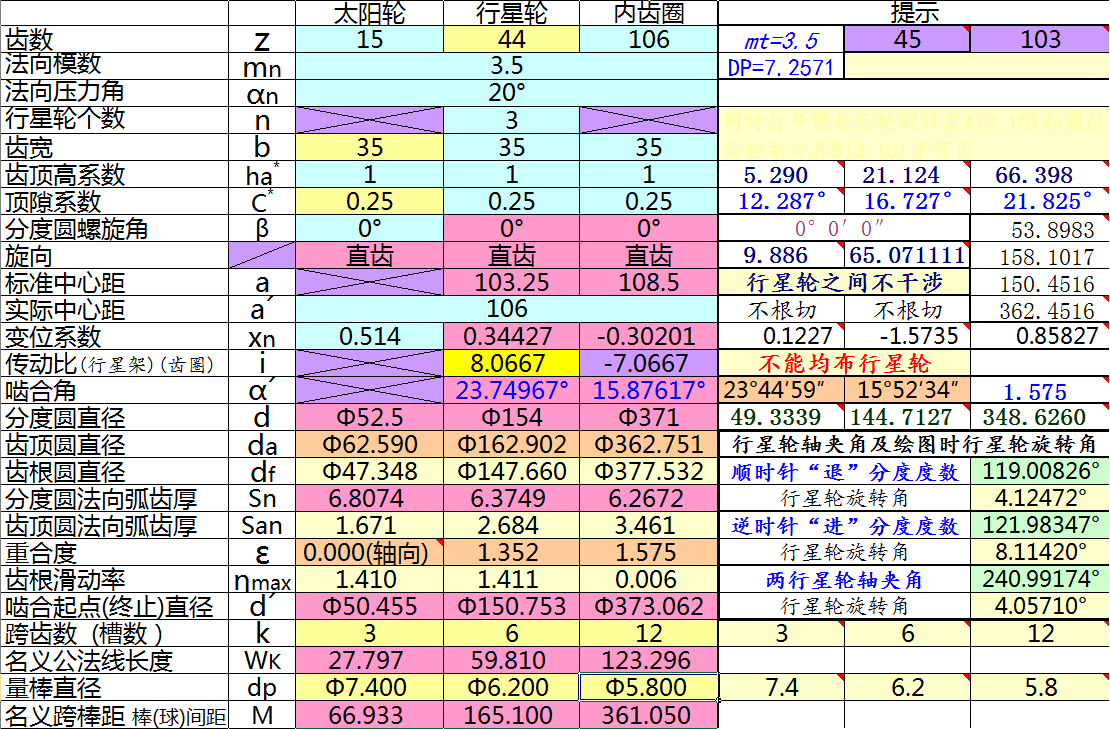Click the planet rotation angle 8.11420°
This screenshot has height=729, width=1110.
pyautogui.click(x=1040, y=552)
